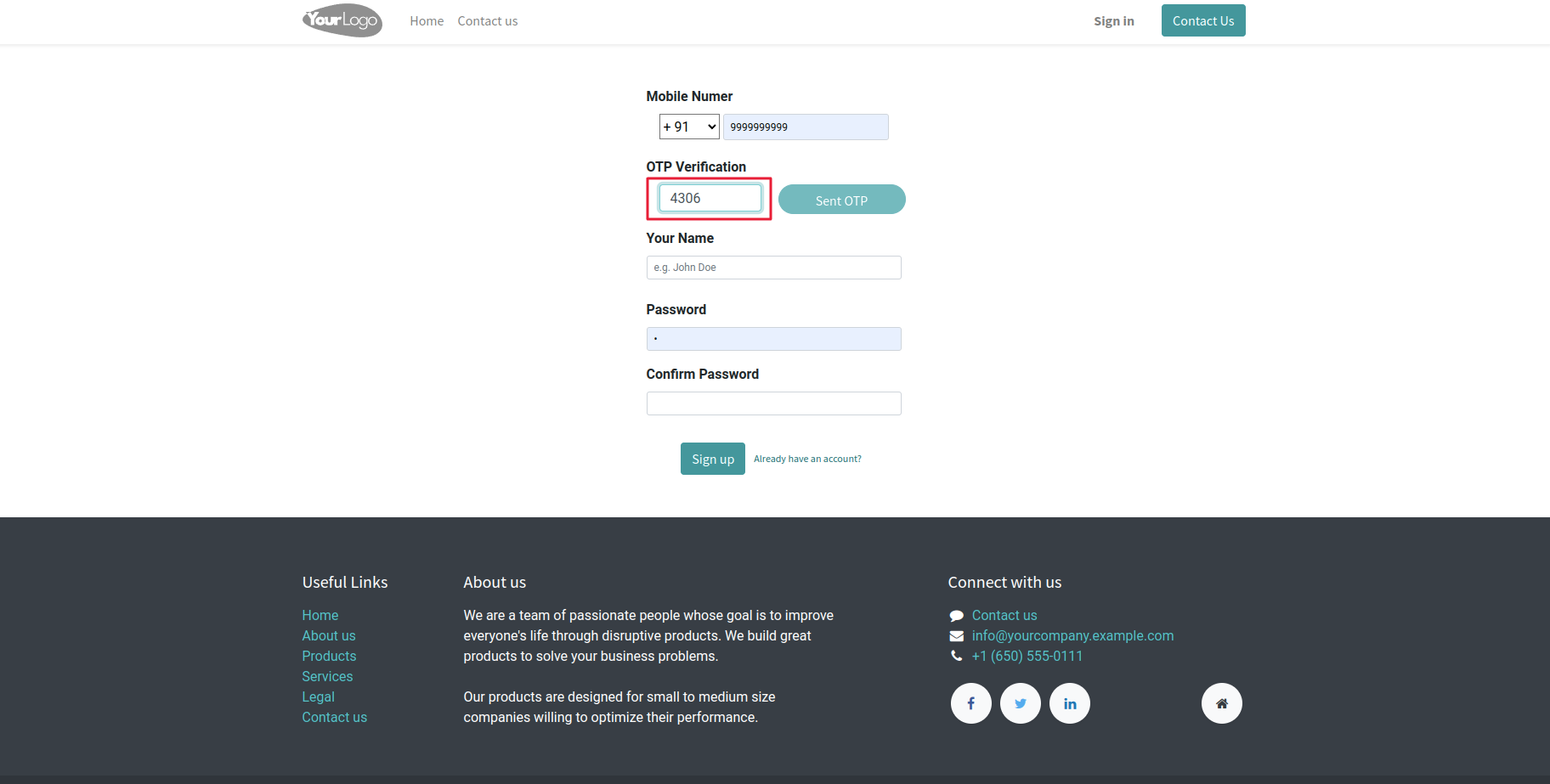The image size is (1550, 784).
Task: Open Contact us in the top navigation
Action: [488, 21]
